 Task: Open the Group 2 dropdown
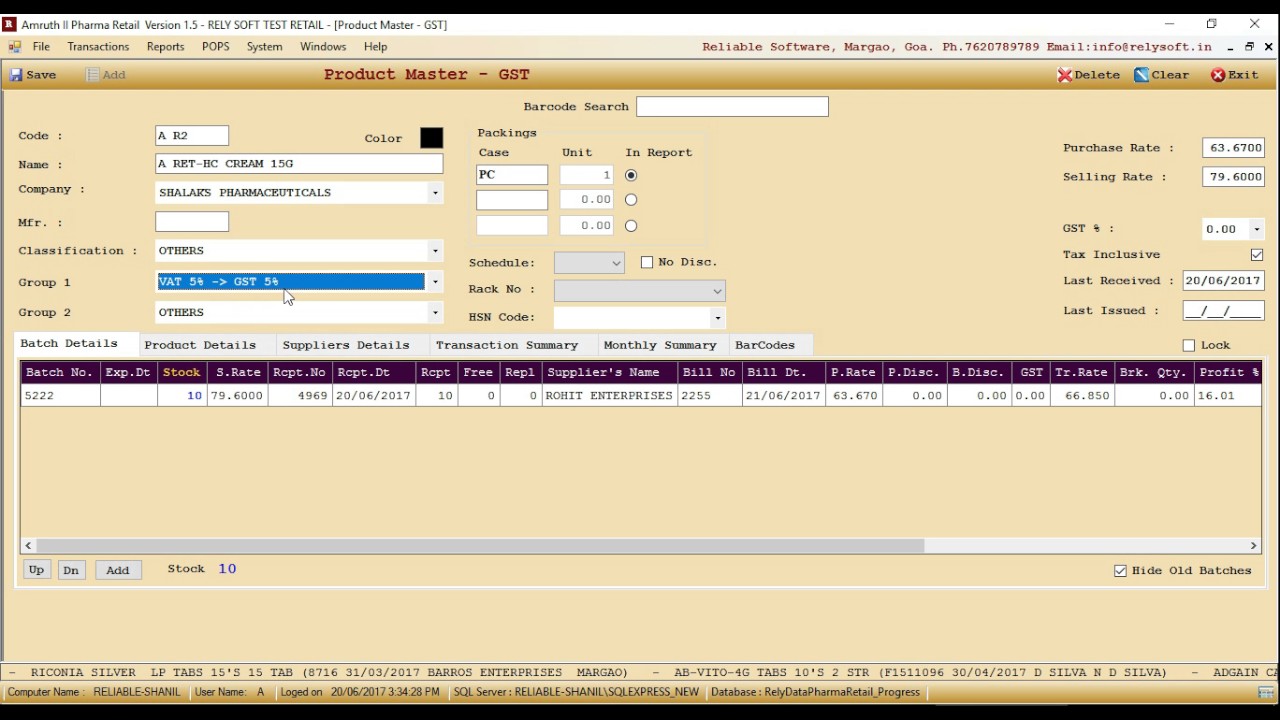[435, 313]
